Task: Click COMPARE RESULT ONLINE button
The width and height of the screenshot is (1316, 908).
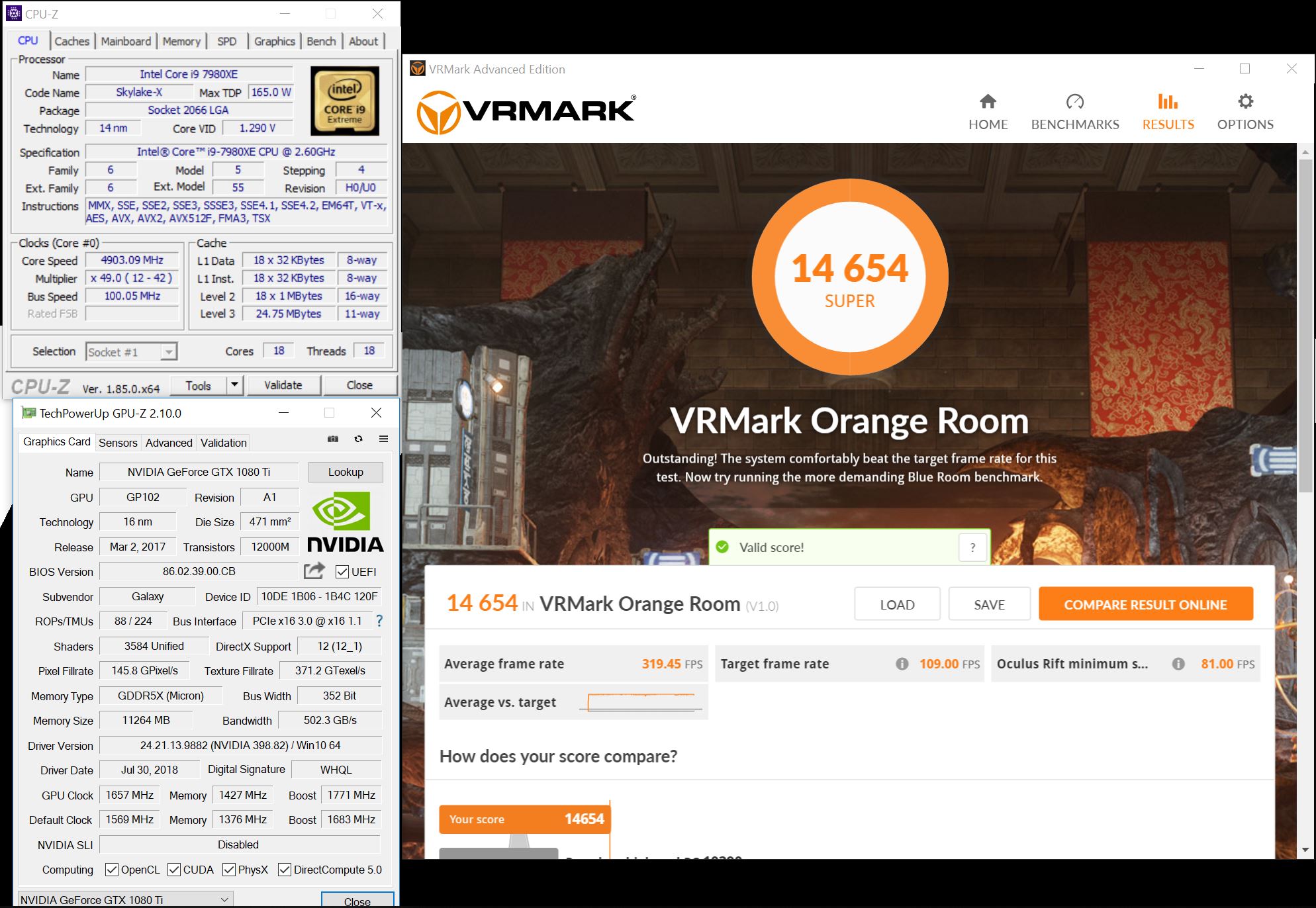Action: pyautogui.click(x=1145, y=604)
